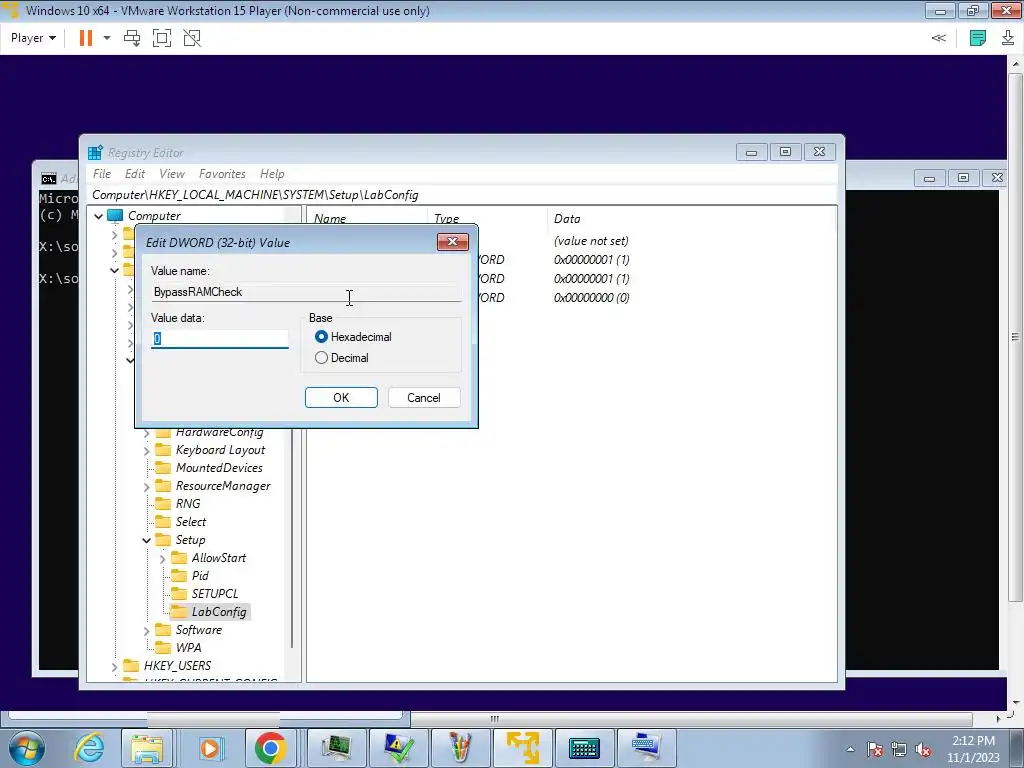Open the computer with keyboard taskbar icon

[647, 748]
